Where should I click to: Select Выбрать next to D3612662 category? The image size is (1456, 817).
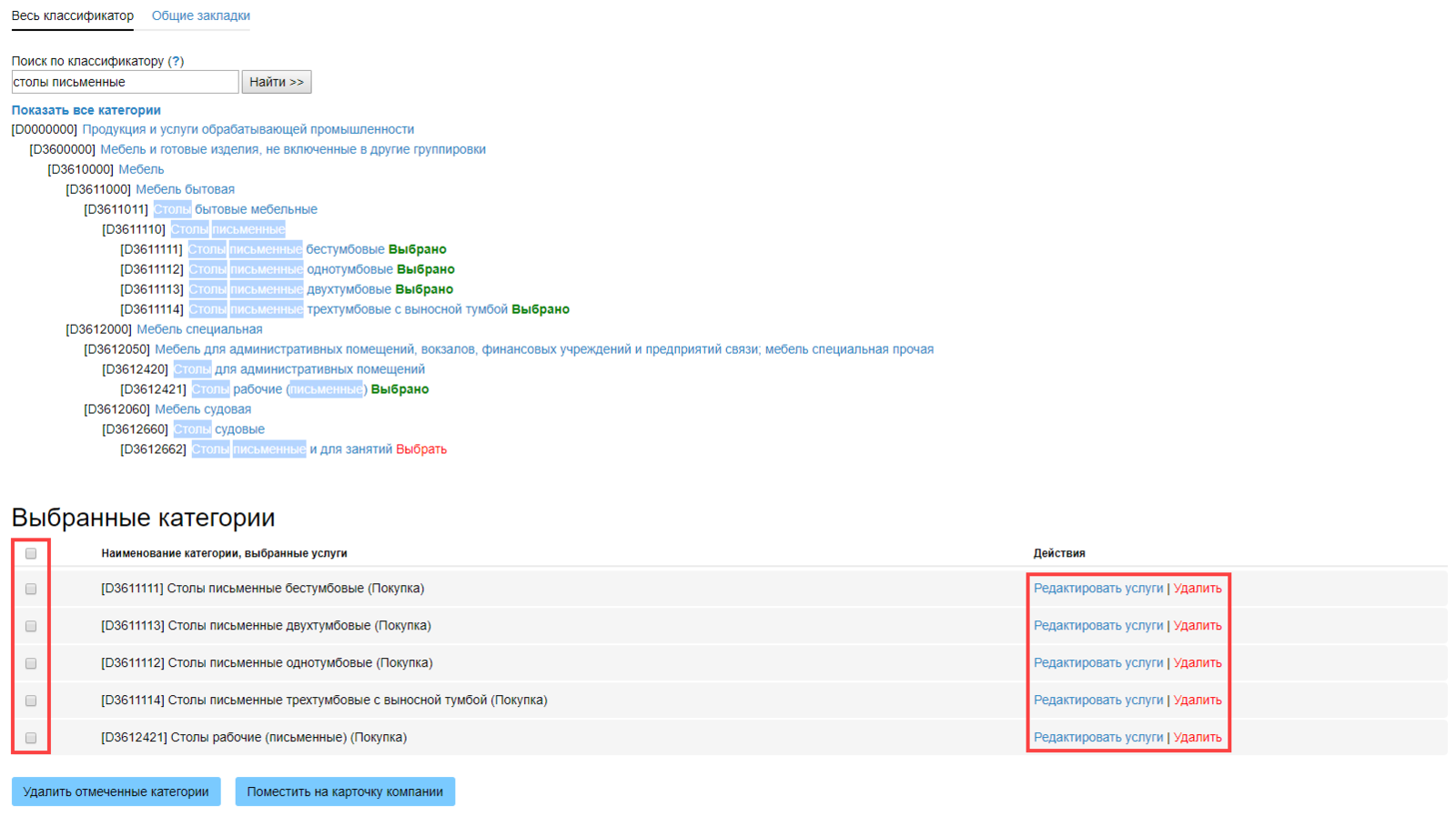[421, 449]
